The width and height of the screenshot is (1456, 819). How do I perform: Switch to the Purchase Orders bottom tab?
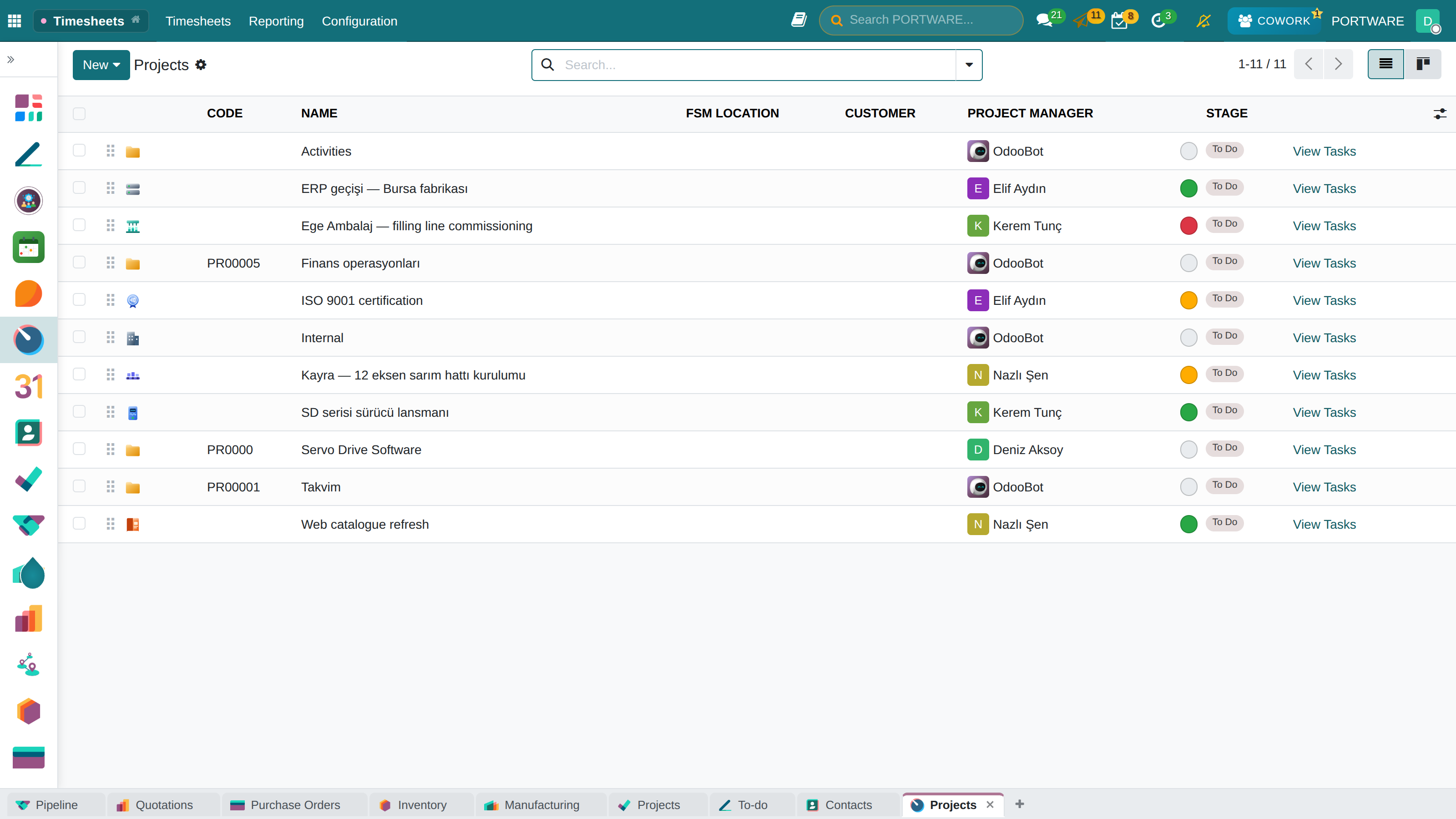pos(294,805)
